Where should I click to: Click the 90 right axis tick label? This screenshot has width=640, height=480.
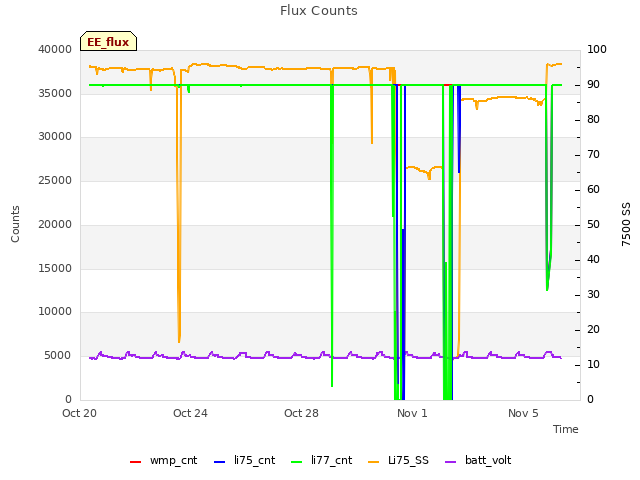593,84
